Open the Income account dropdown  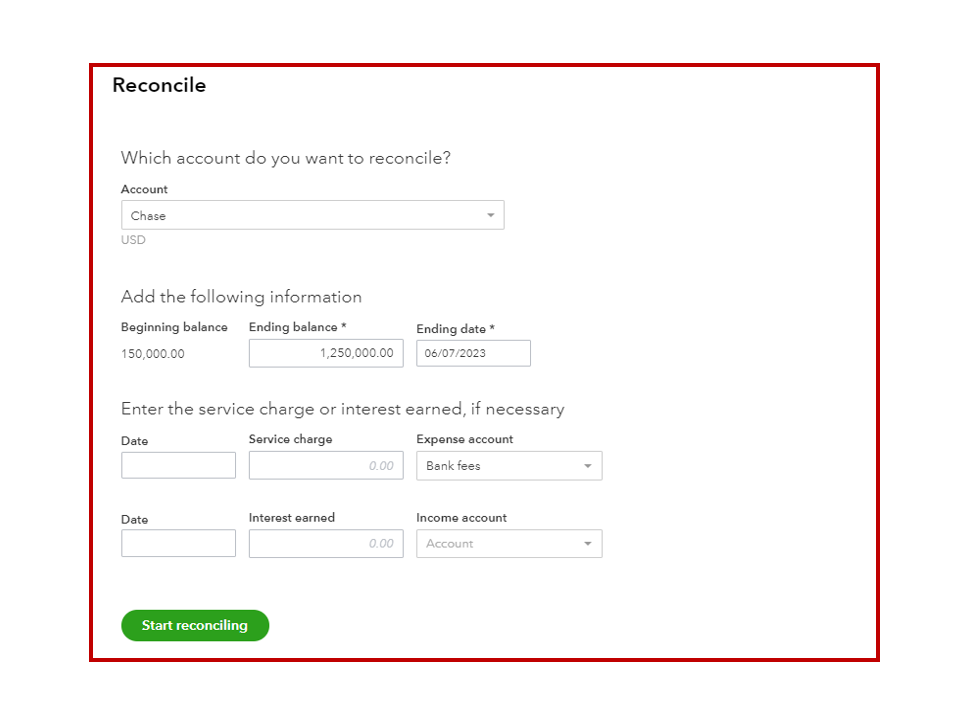coord(508,544)
